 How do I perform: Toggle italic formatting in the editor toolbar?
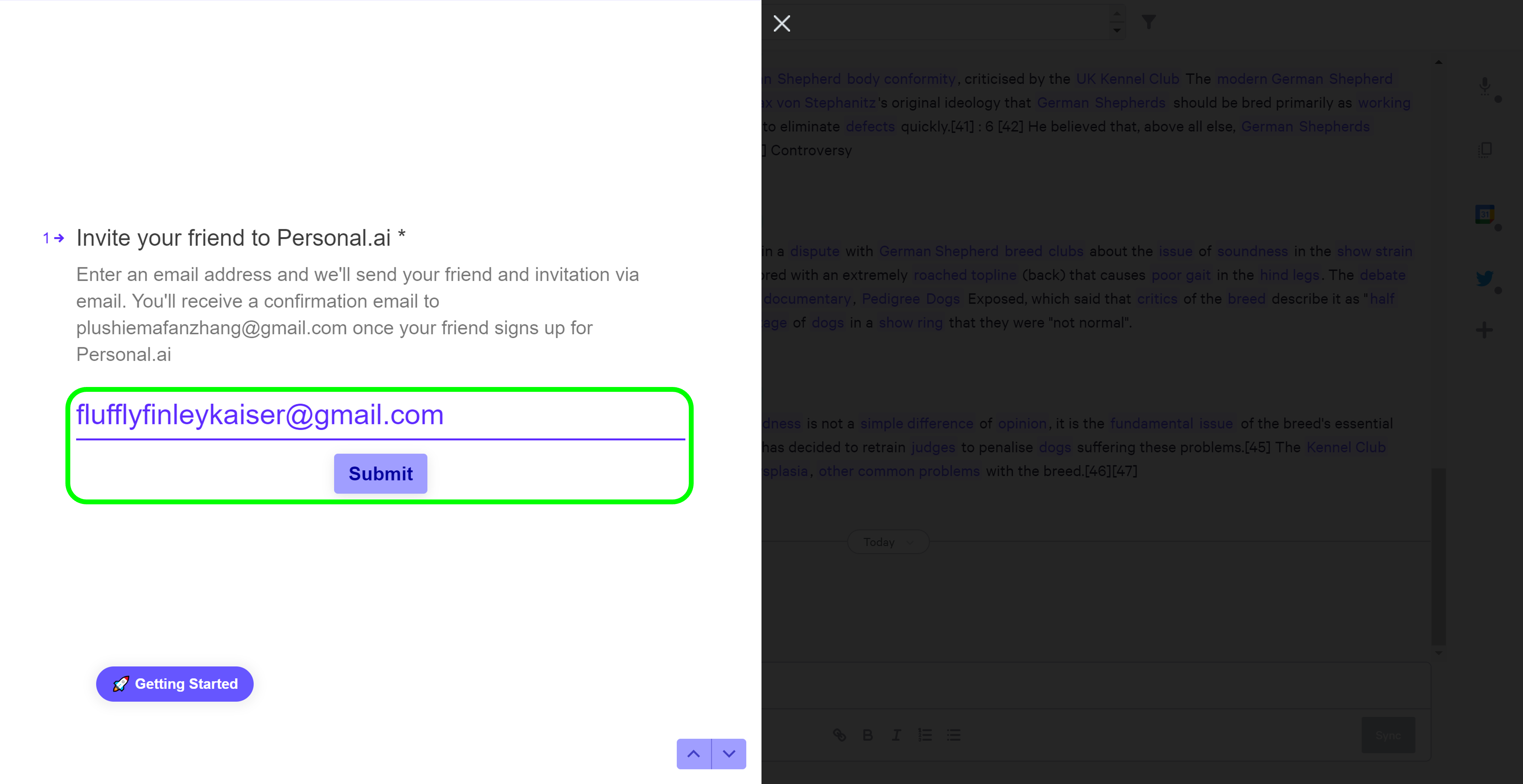pos(896,735)
